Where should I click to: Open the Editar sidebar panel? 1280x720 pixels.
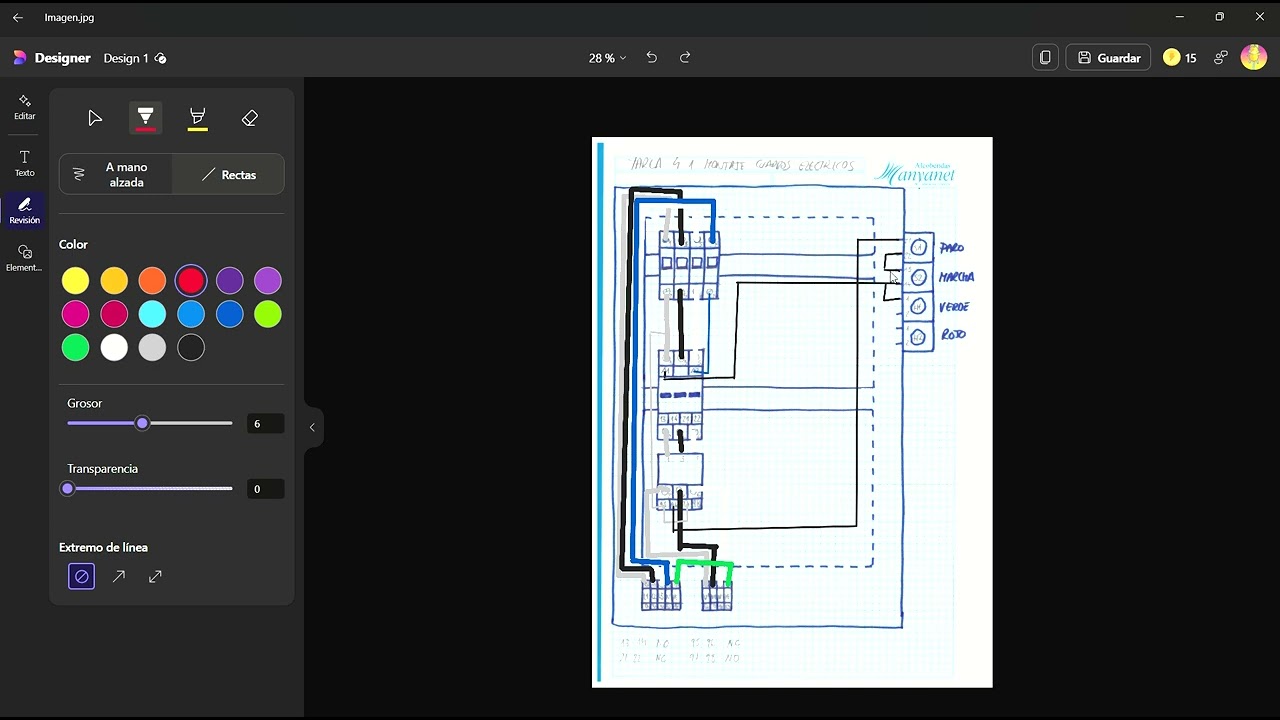25,107
